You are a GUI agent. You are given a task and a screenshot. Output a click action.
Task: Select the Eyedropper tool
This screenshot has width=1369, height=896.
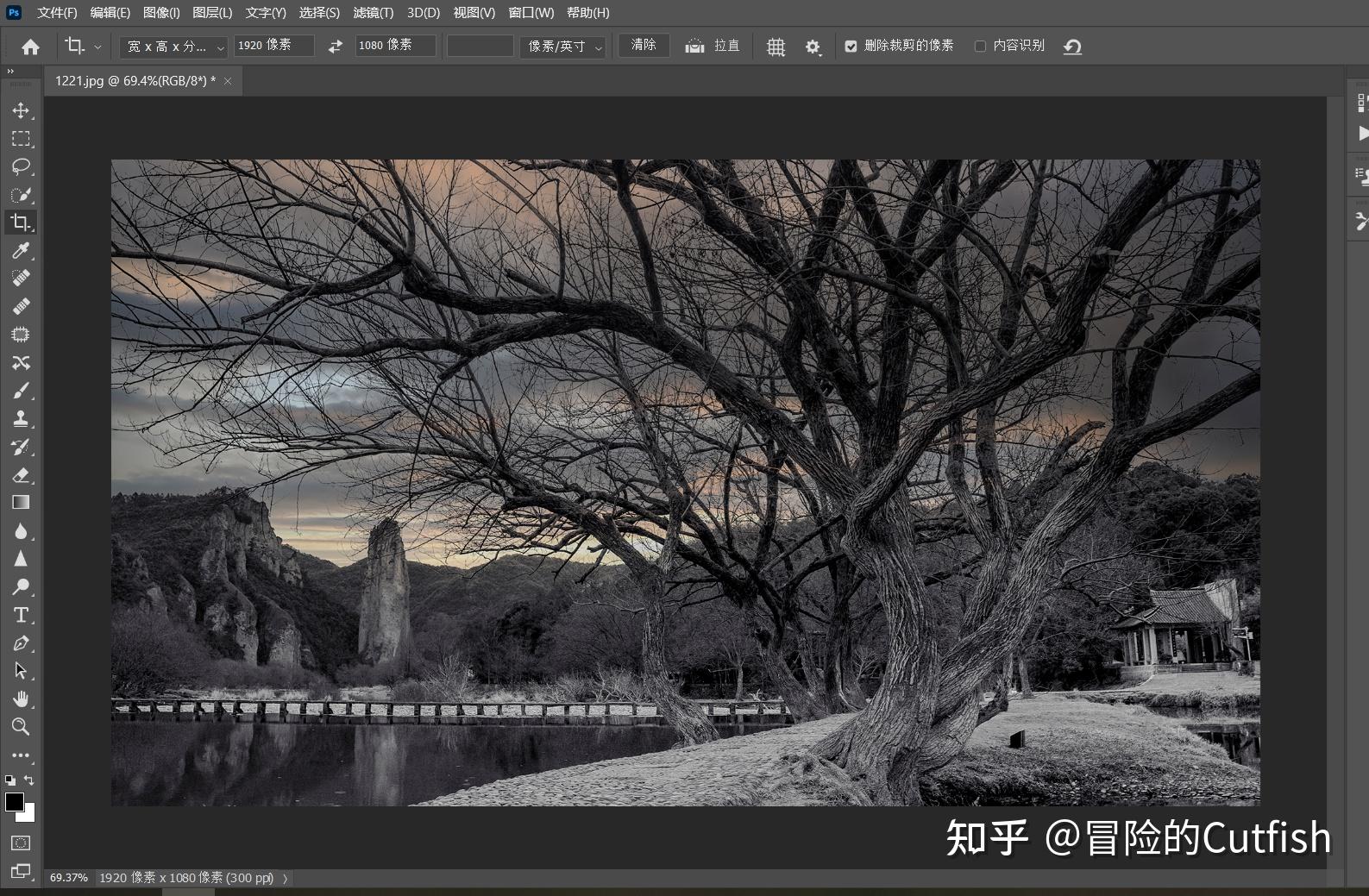[21, 251]
